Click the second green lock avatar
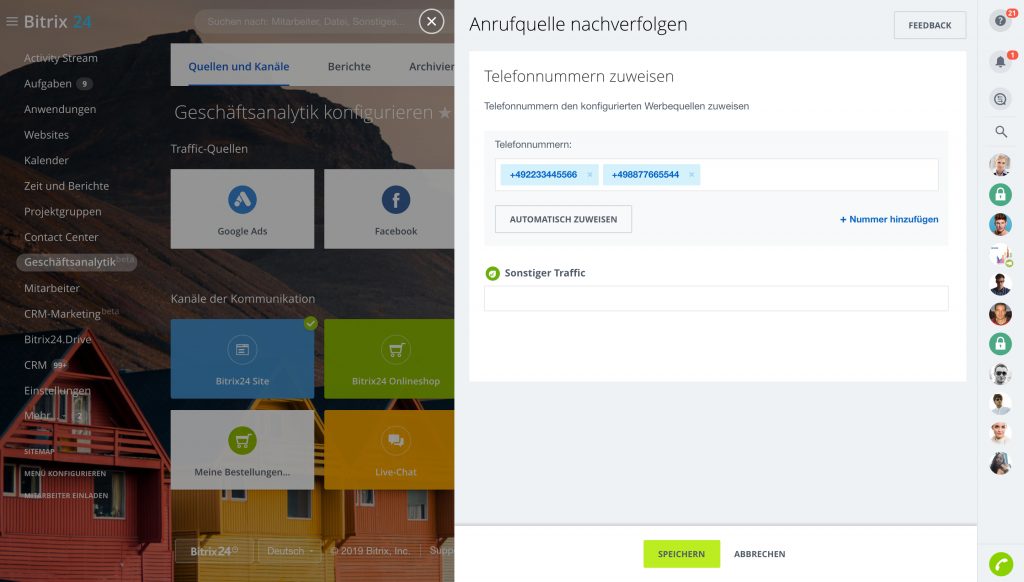Image resolution: width=1024 pixels, height=582 pixels. pyautogui.click(x=1000, y=344)
